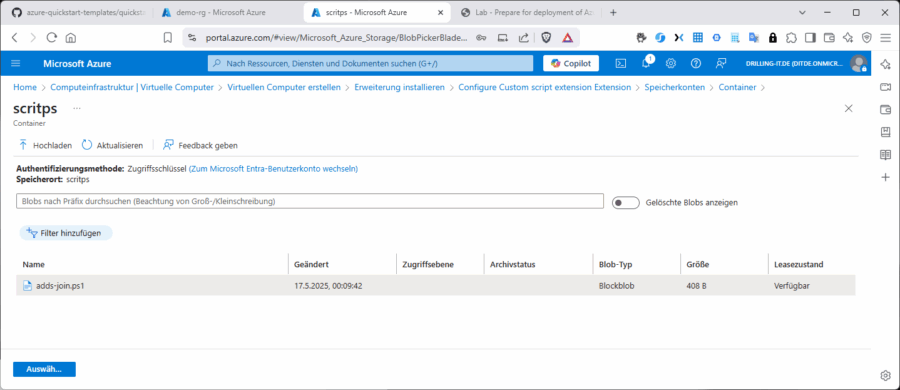
Task: Click the site information icon in address bar
Action: point(192,38)
